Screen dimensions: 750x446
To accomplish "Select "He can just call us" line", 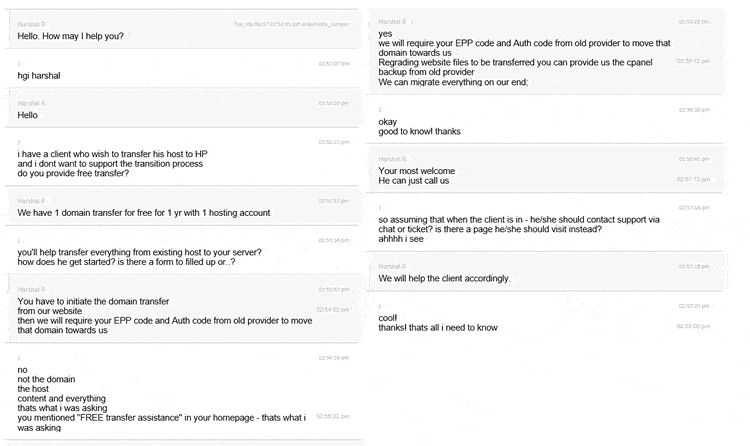I will [414, 180].
